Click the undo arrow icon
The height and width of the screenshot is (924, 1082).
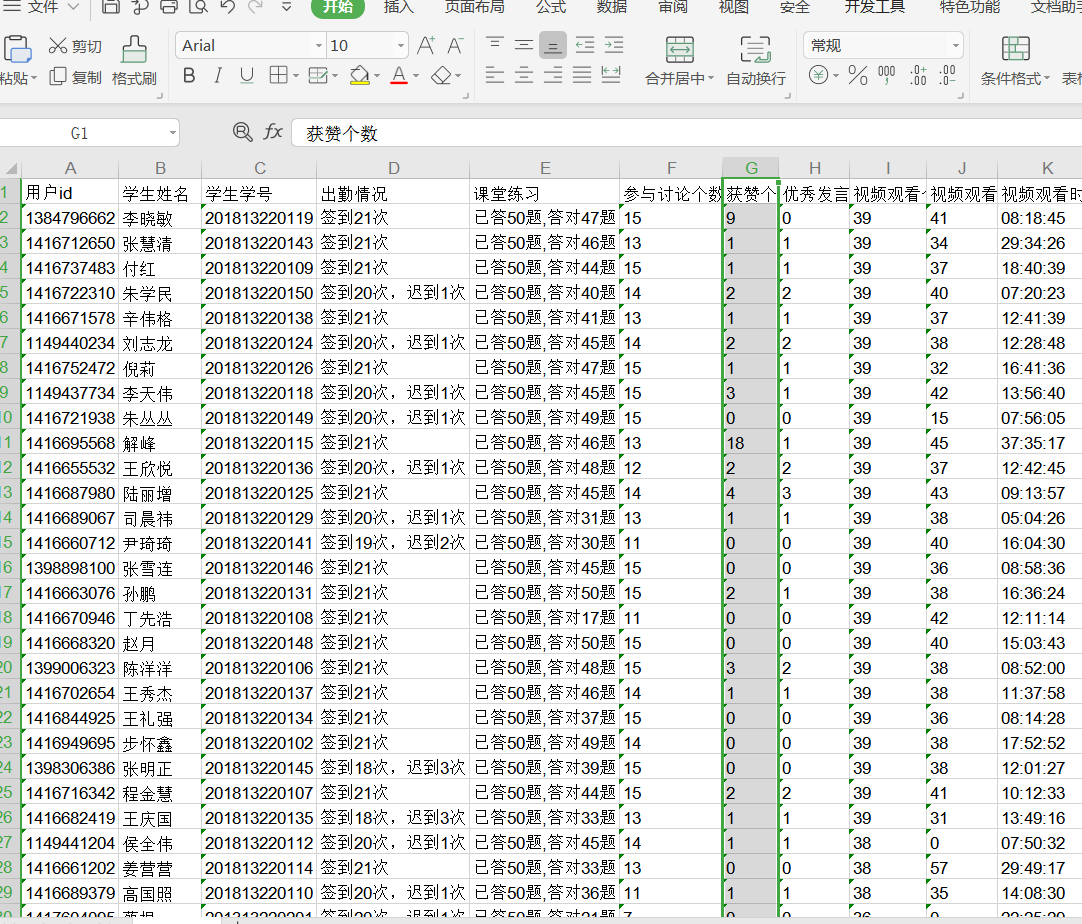tap(227, 8)
